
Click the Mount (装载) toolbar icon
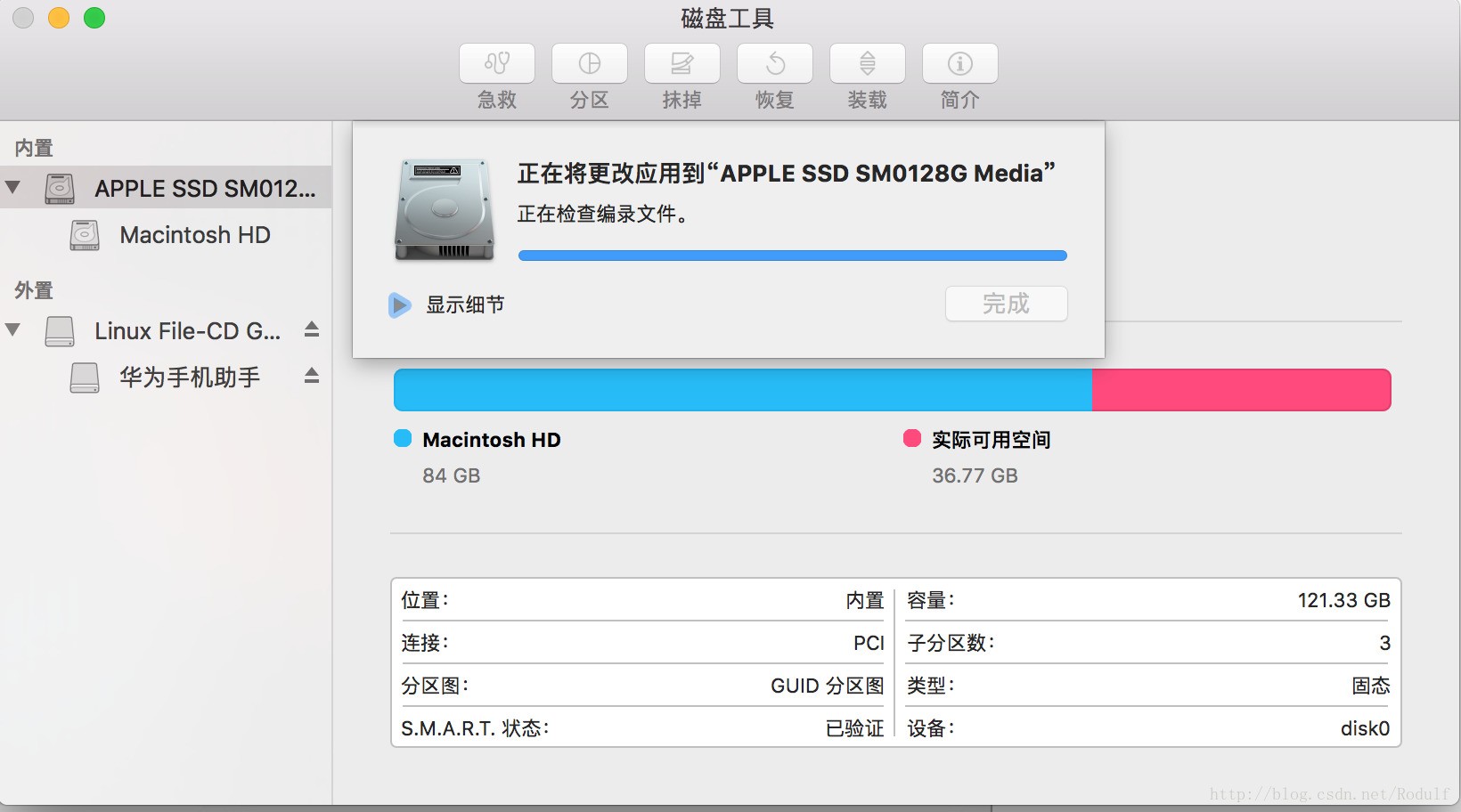point(868,63)
